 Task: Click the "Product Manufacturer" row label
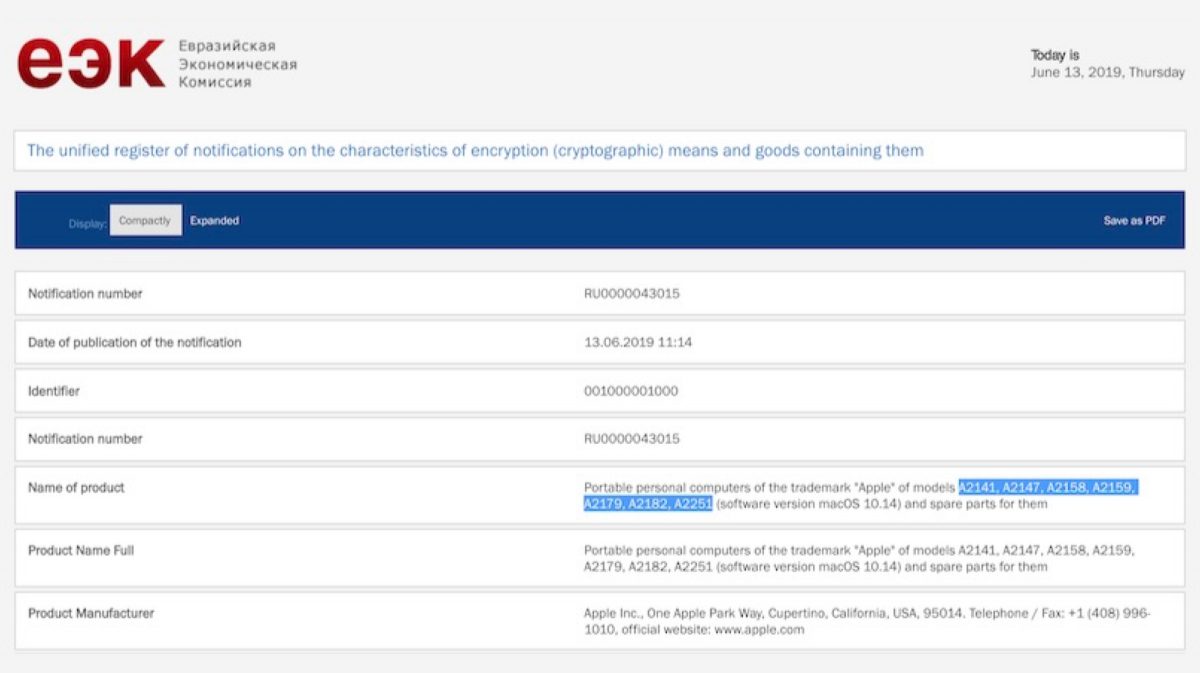click(91, 613)
